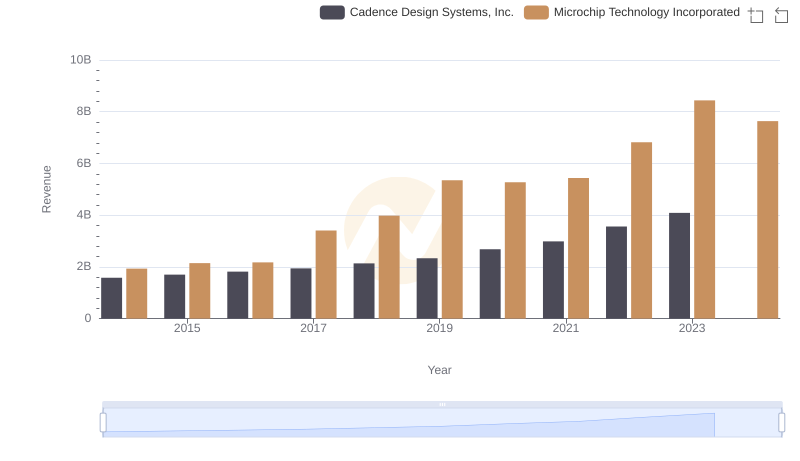The height and width of the screenshot is (461, 800).
Task: Click the 2019 Microchip Technology bar
Action: (452, 249)
